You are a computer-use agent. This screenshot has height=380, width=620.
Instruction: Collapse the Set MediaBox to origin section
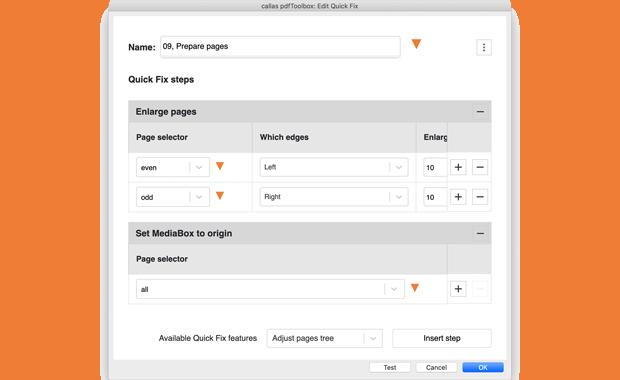point(480,234)
